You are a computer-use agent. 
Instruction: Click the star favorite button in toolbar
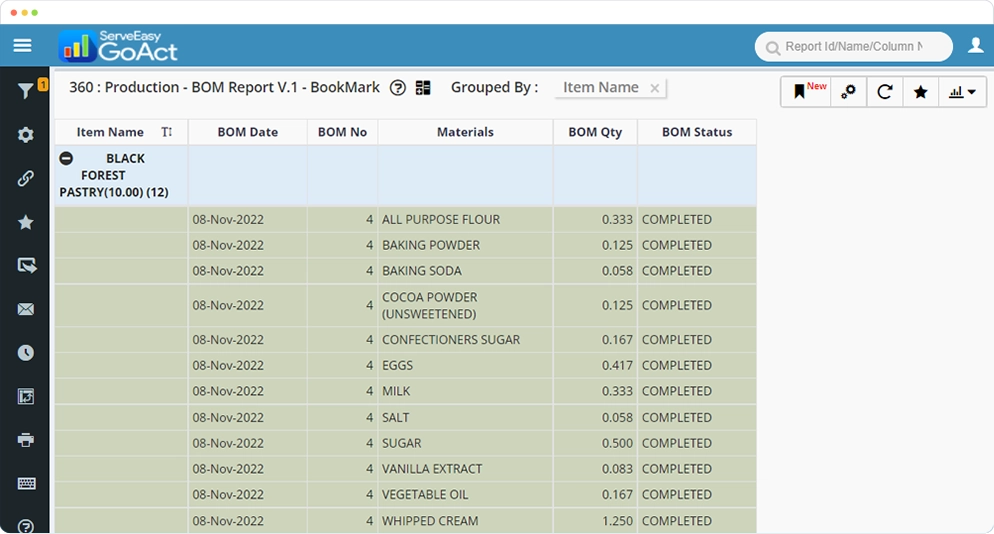click(x=921, y=92)
